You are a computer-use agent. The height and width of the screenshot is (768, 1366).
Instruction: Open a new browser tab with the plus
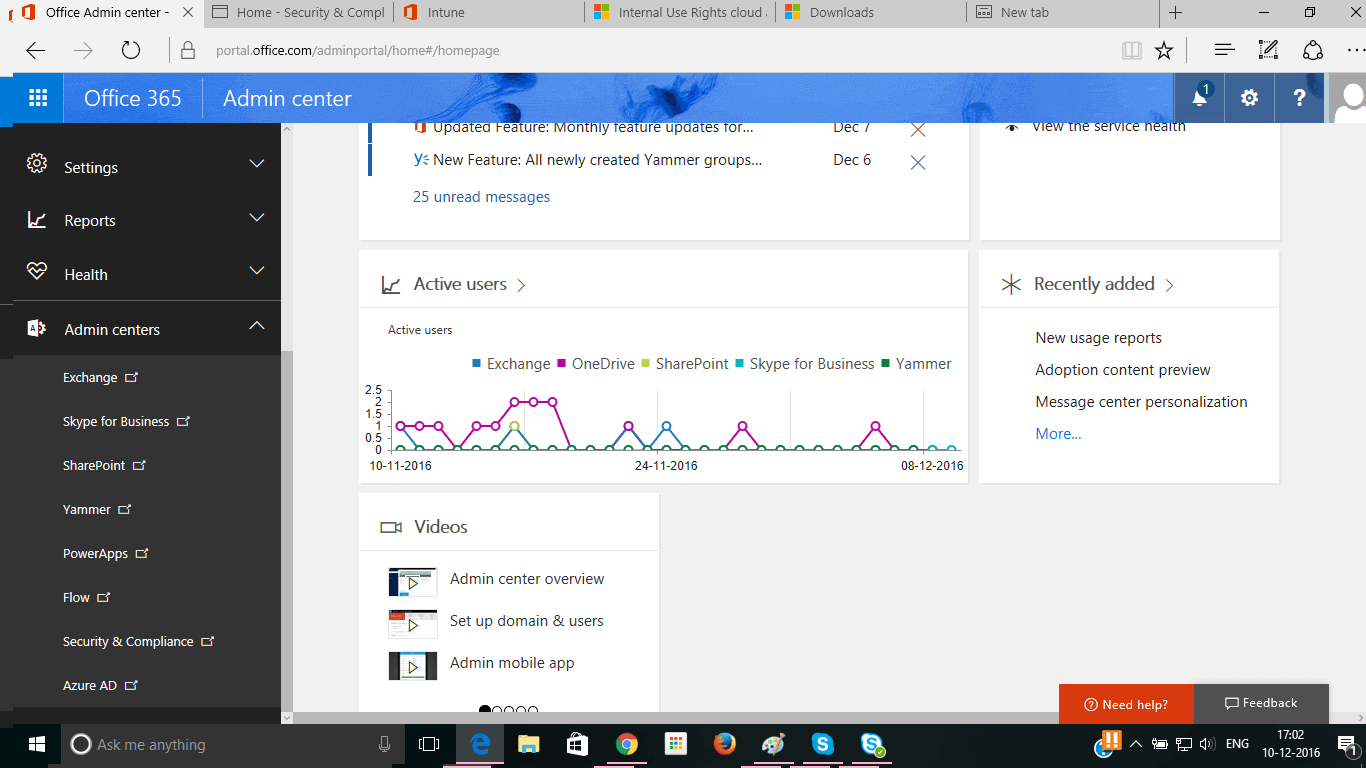(x=1176, y=12)
